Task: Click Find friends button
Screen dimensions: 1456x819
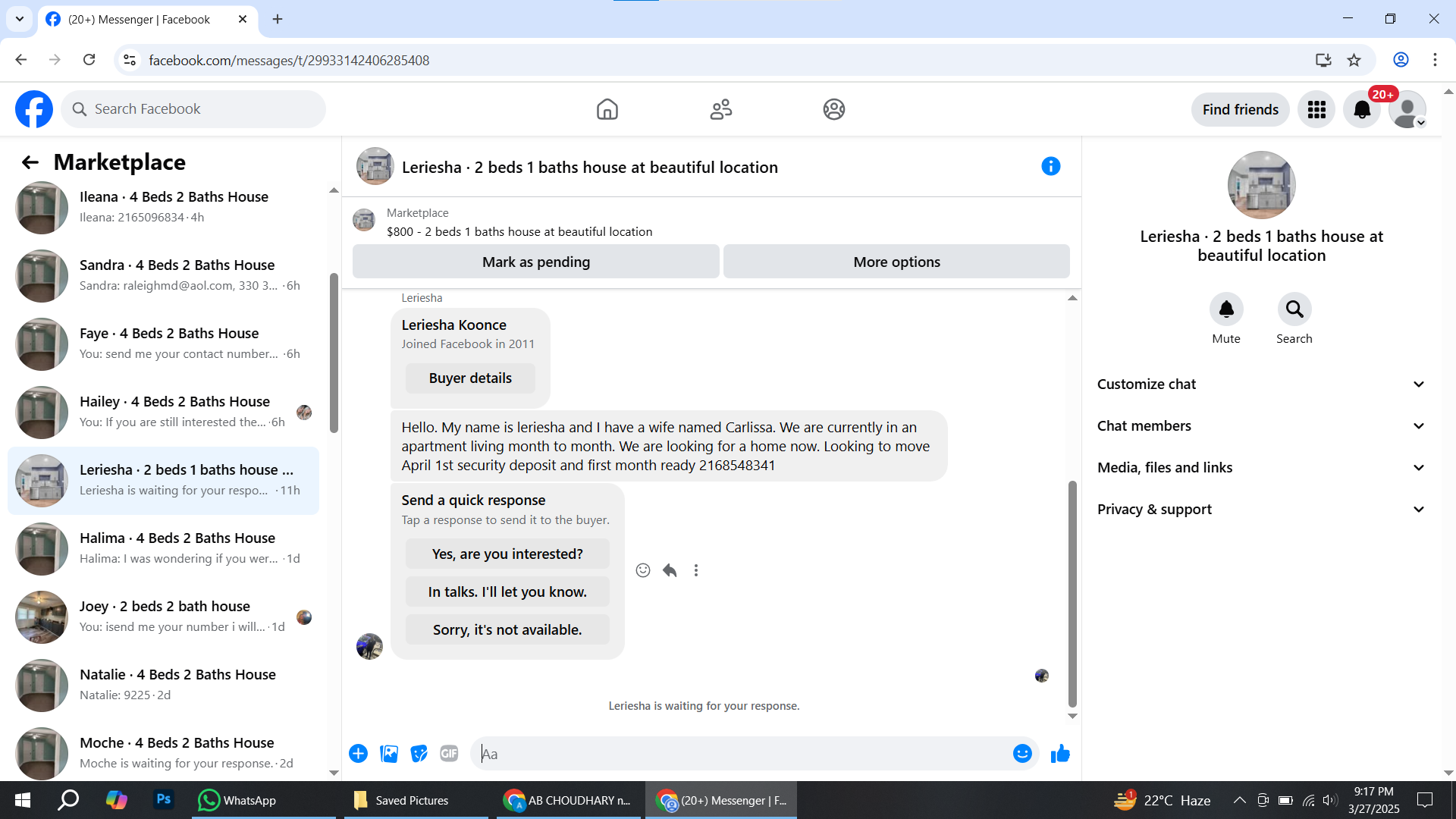Action: [x=1241, y=110]
